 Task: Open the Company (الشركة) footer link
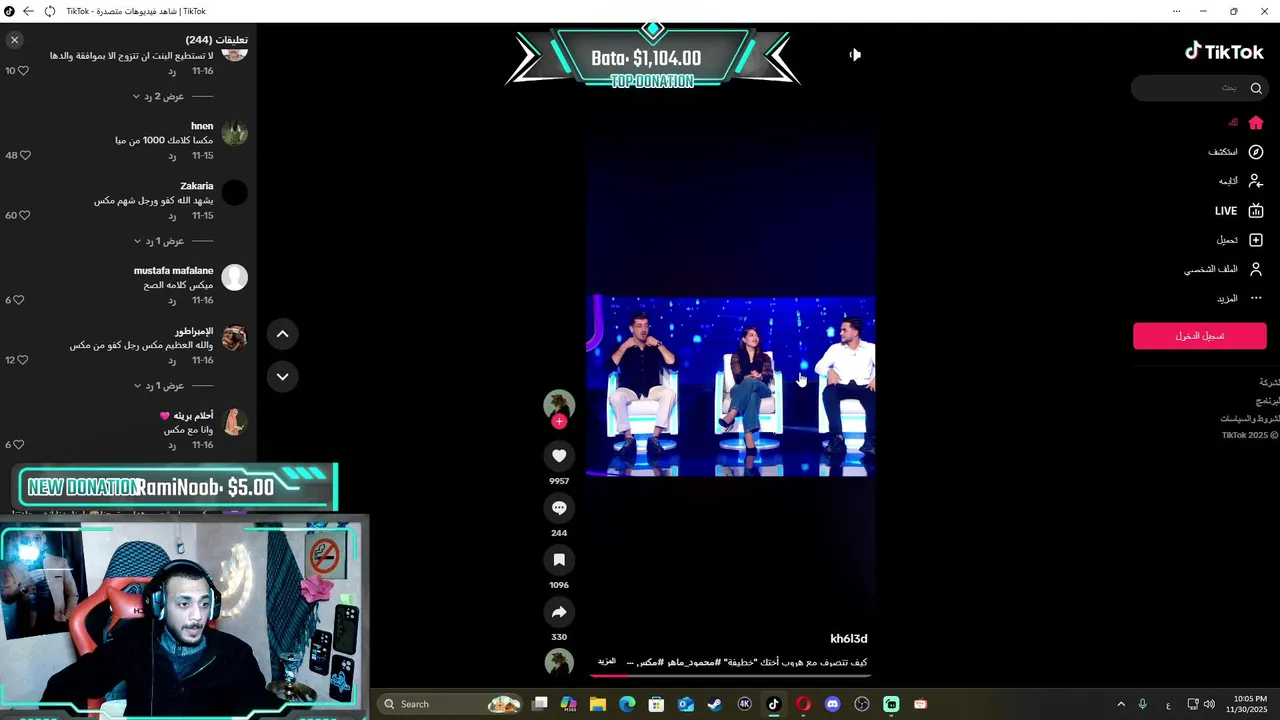pos(1269,383)
